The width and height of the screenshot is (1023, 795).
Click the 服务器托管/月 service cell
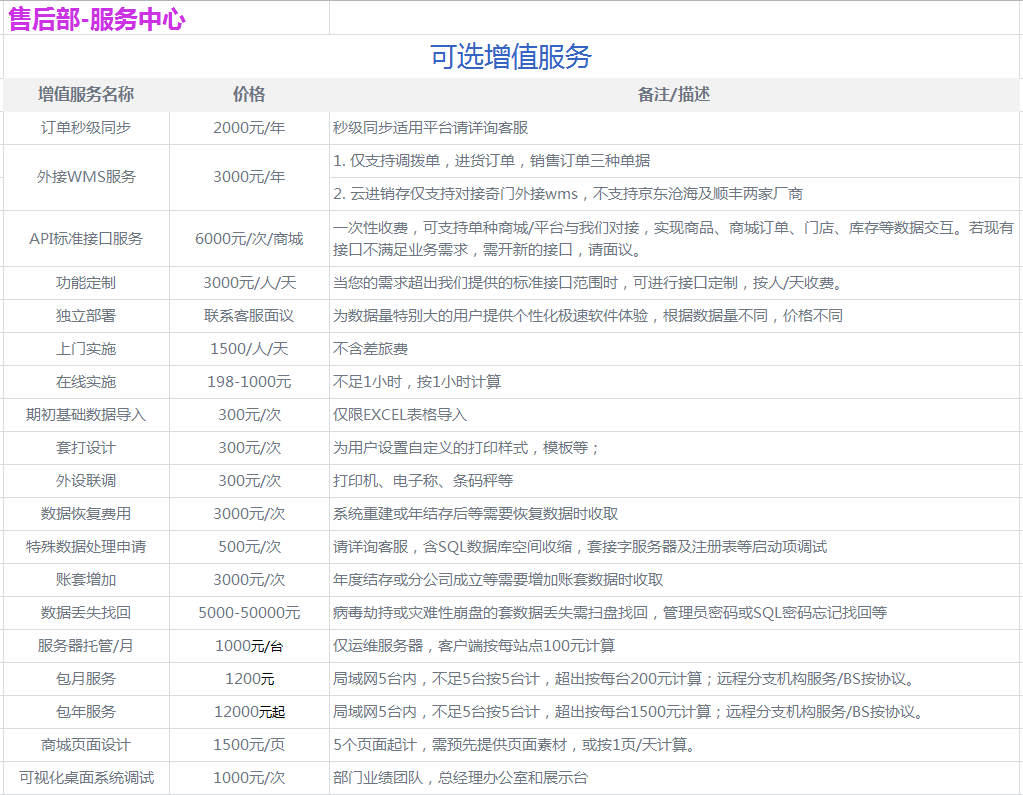86,646
